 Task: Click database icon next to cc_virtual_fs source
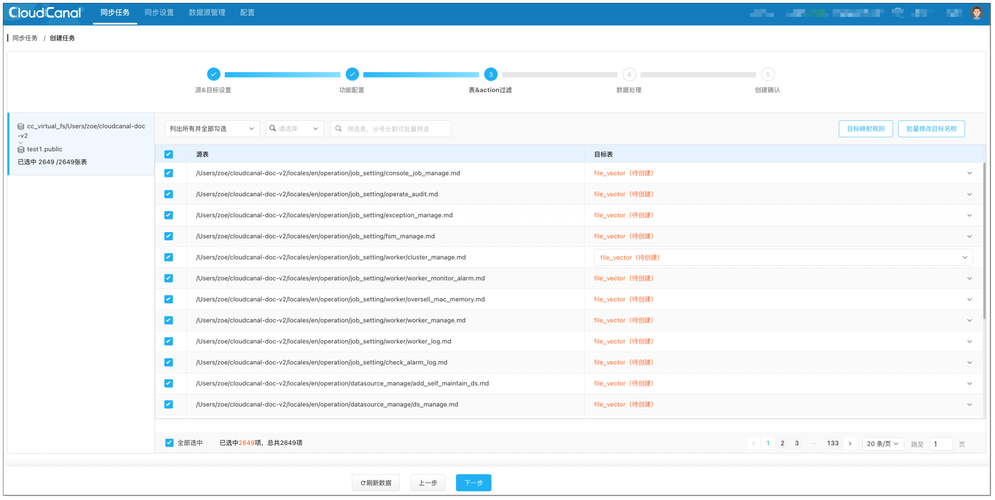click(x=21, y=126)
